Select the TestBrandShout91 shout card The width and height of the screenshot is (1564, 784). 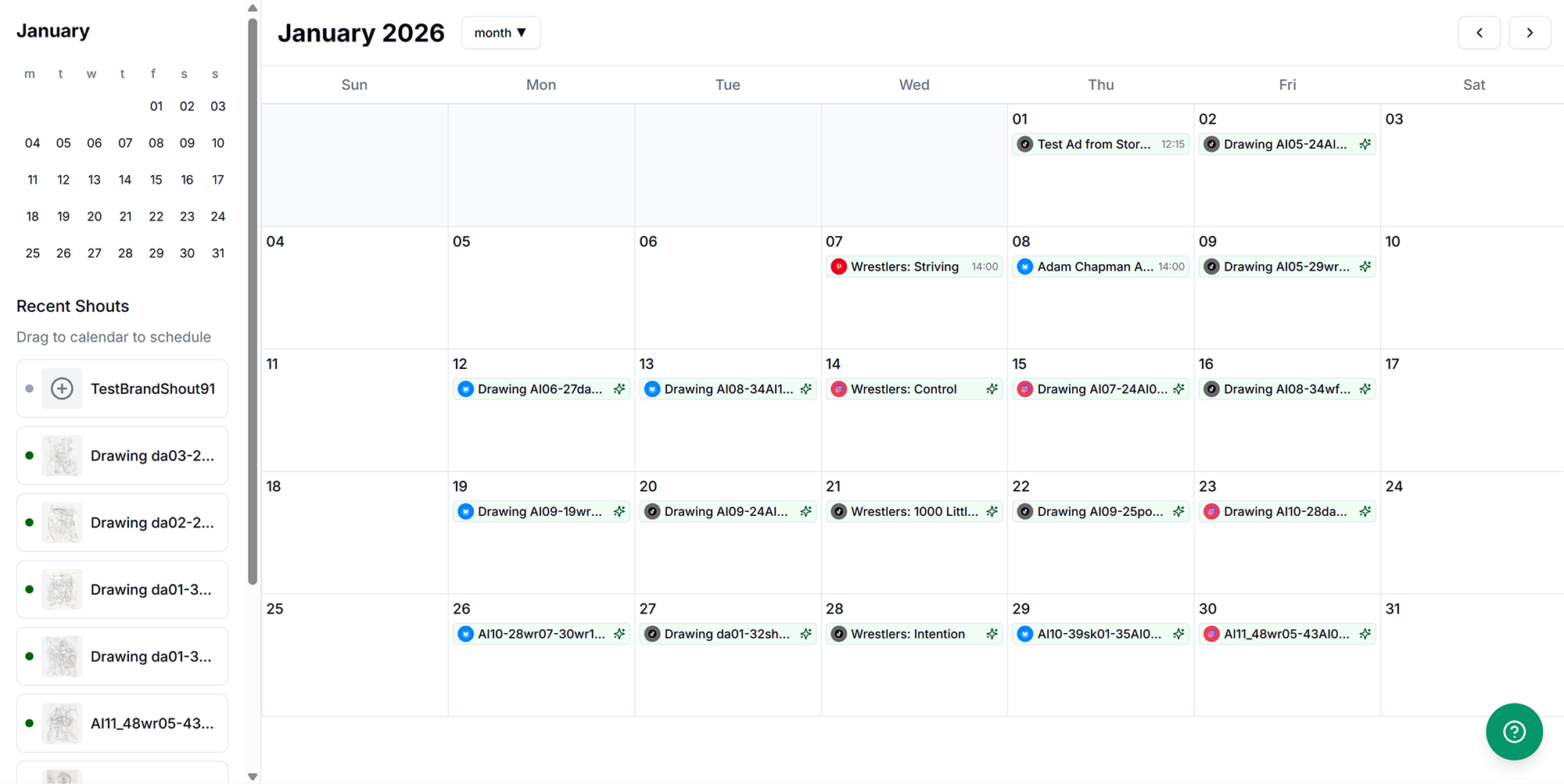[122, 388]
